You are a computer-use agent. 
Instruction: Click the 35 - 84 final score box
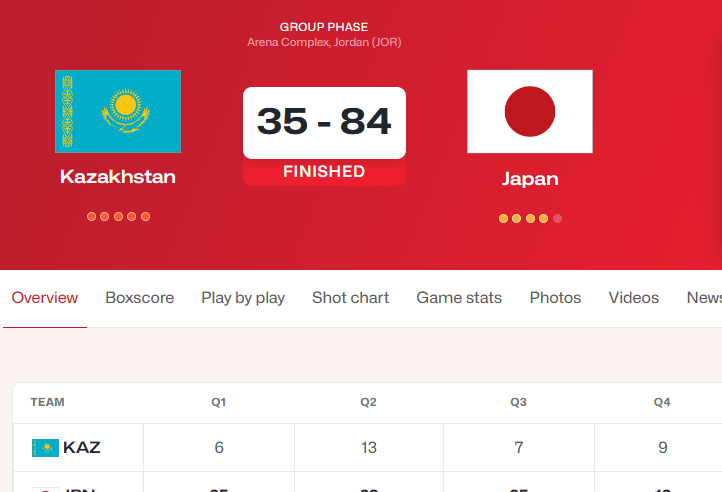[x=324, y=122]
